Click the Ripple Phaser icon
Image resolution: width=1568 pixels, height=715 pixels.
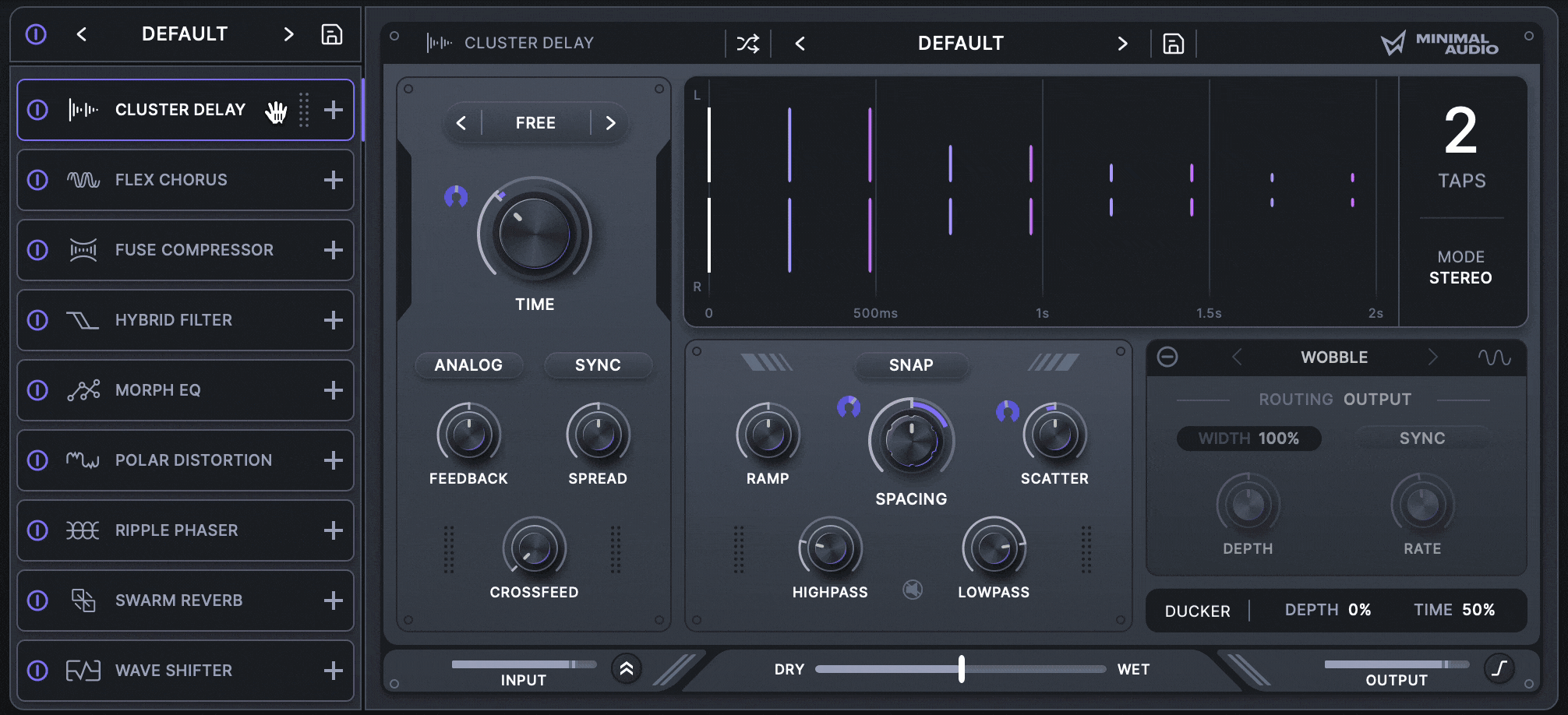(x=83, y=530)
